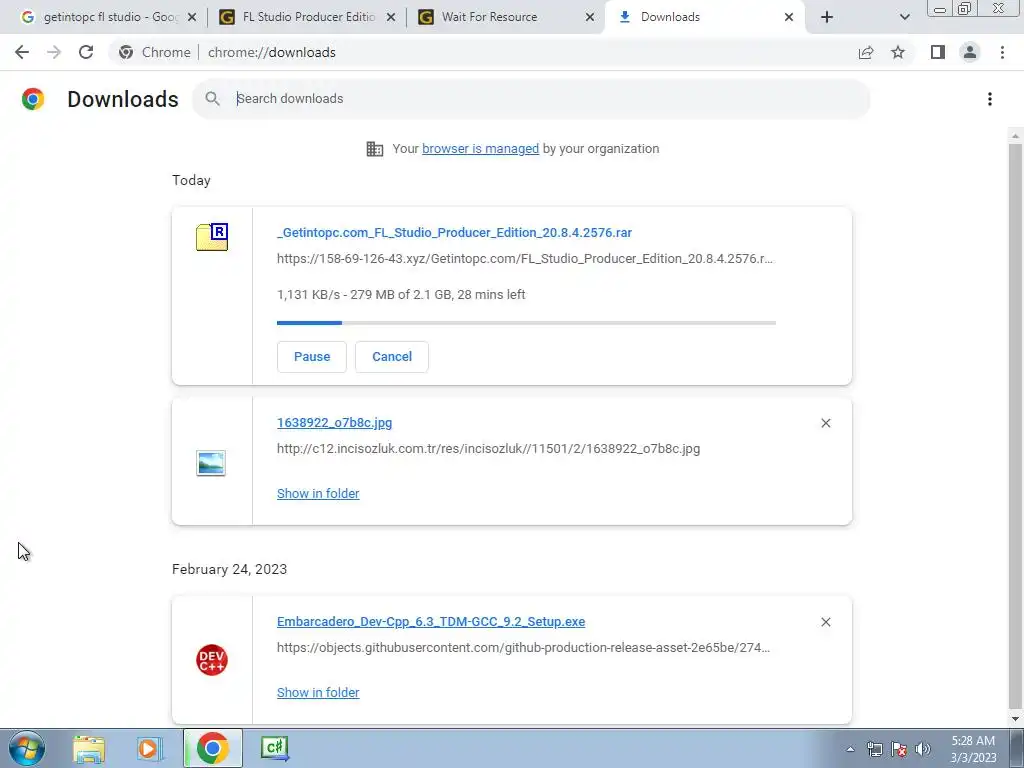1024x768 pixels.
Task: Click the JPG image file thumbnail
Action: (211, 463)
